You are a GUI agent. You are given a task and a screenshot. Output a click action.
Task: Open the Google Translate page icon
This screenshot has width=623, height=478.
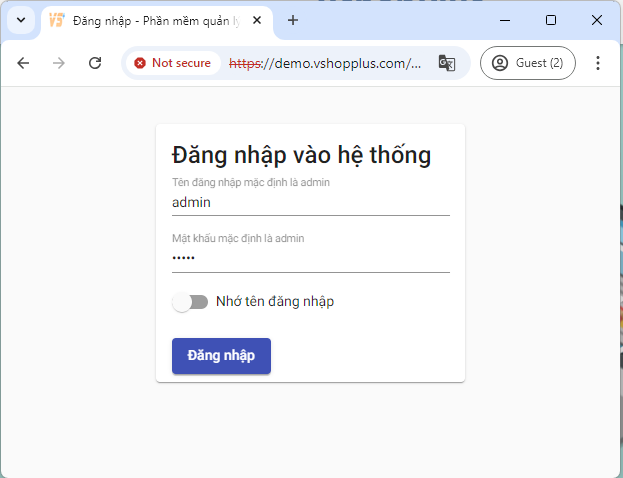[447, 63]
